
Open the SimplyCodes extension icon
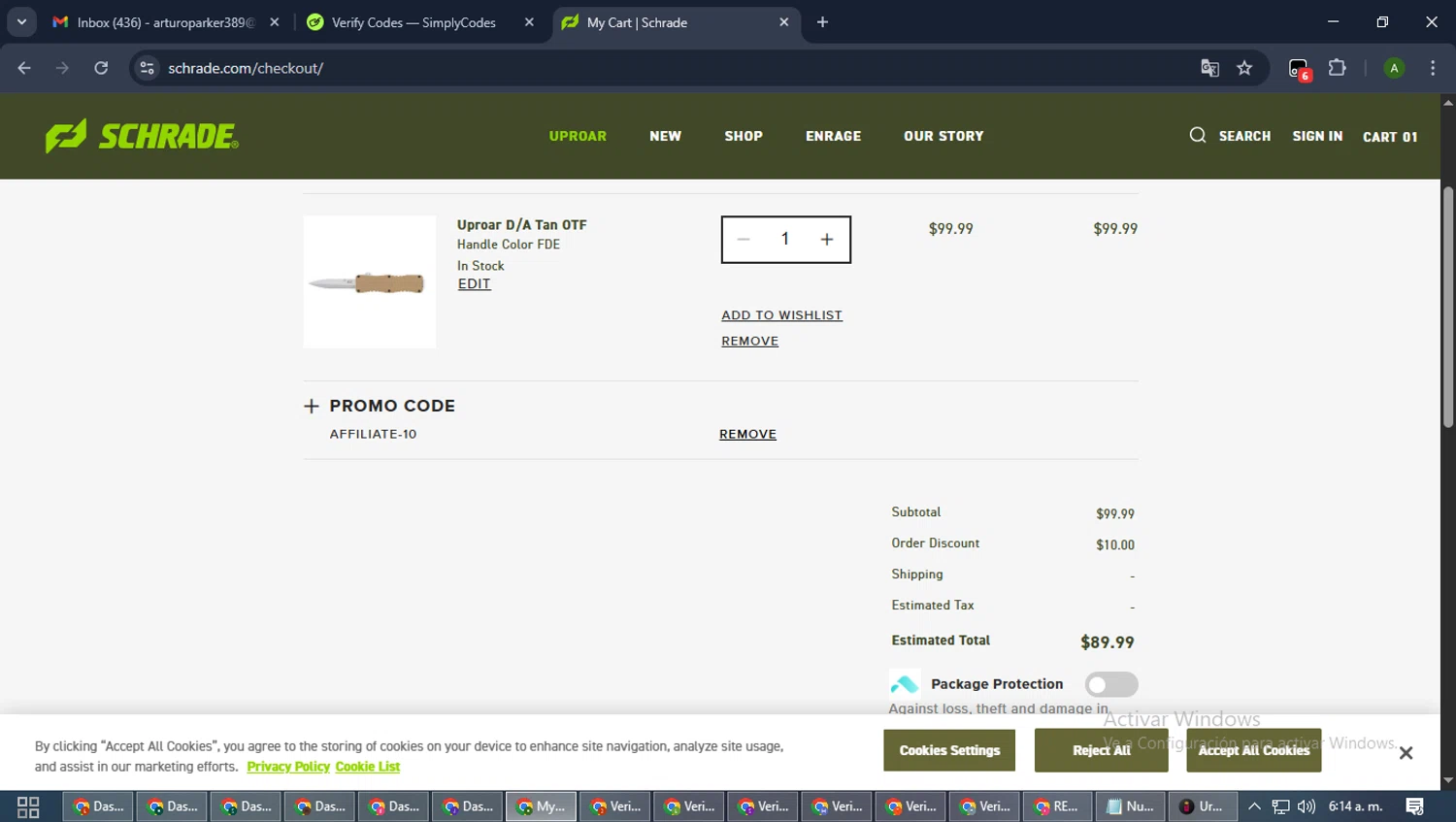tap(1299, 69)
